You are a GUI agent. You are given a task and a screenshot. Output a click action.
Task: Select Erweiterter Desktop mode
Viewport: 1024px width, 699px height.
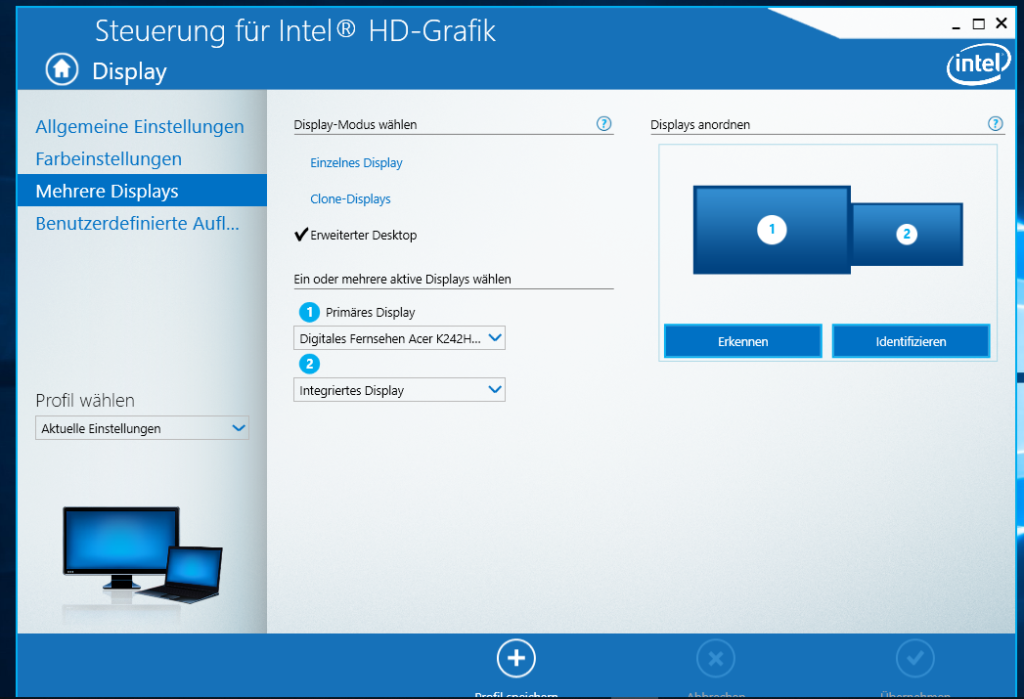pos(363,235)
